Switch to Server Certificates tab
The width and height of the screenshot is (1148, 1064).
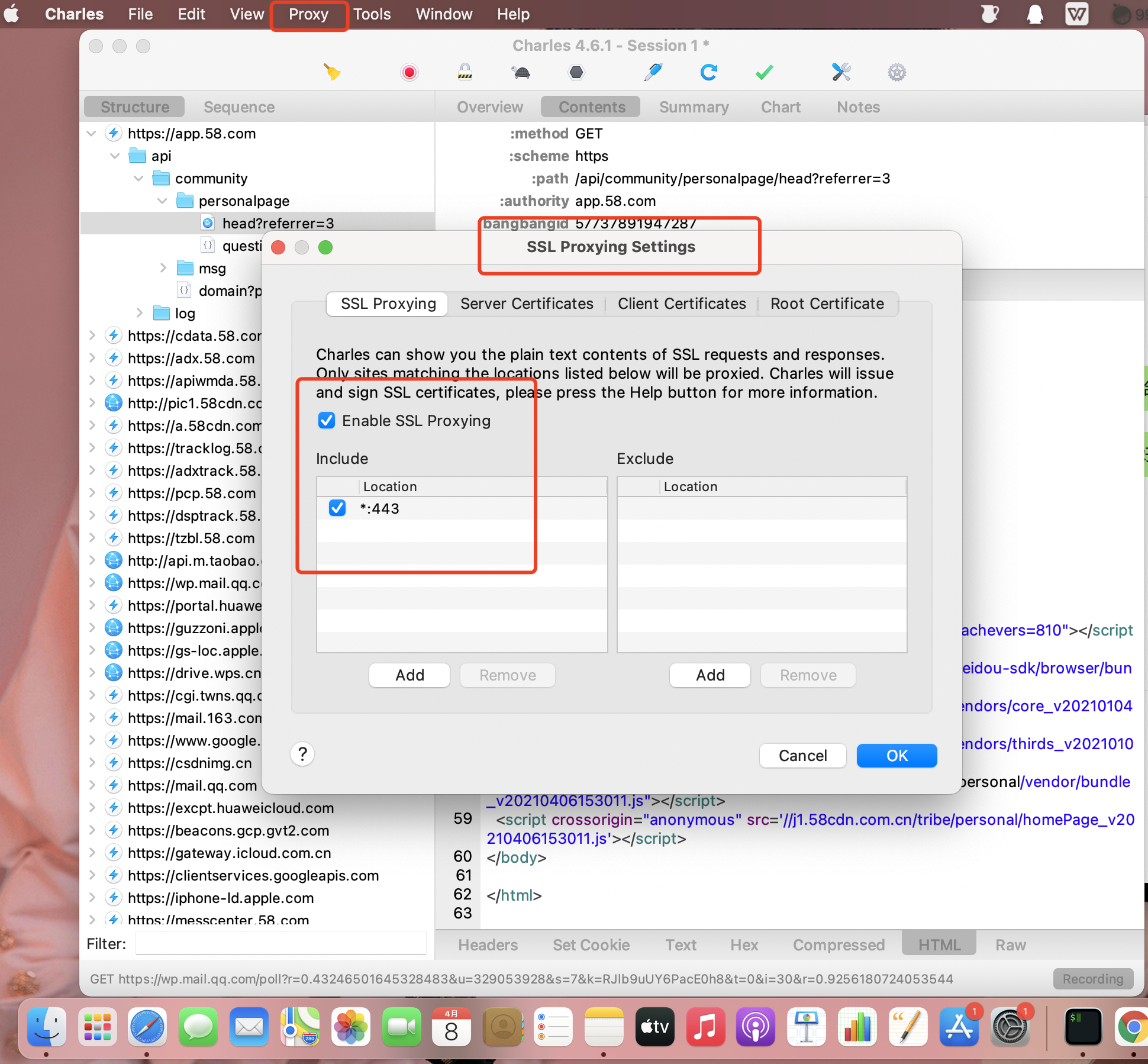click(527, 304)
